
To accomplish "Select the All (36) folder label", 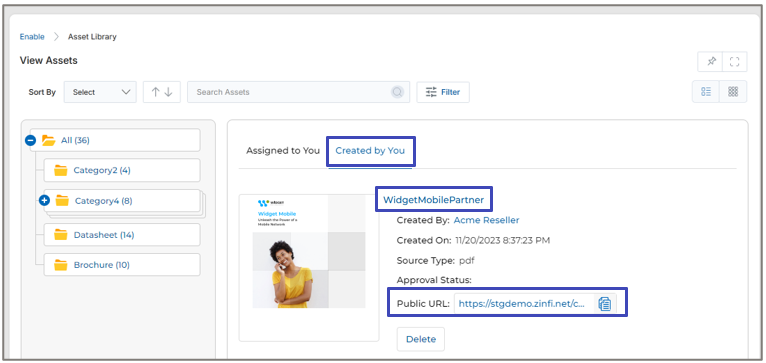I will click(x=75, y=141).
